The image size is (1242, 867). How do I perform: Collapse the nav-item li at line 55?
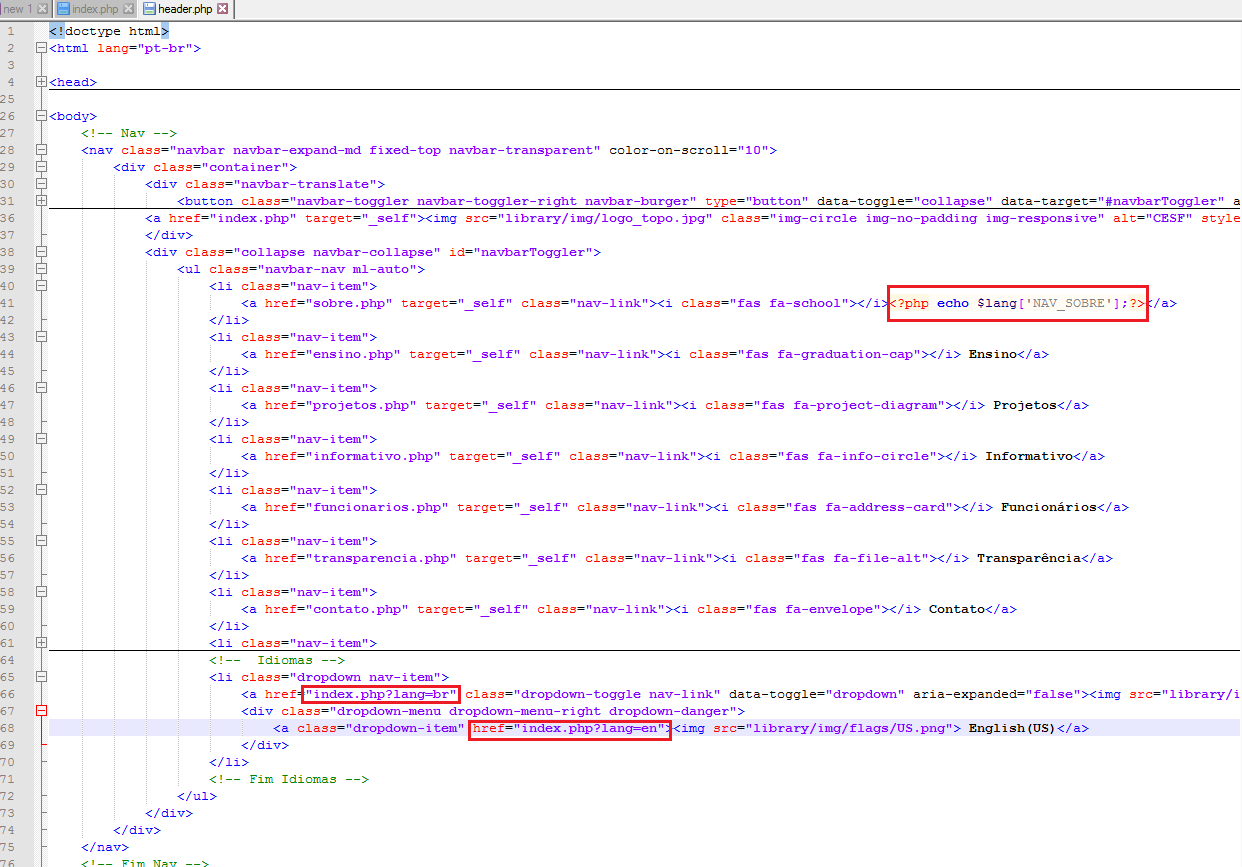click(40, 541)
